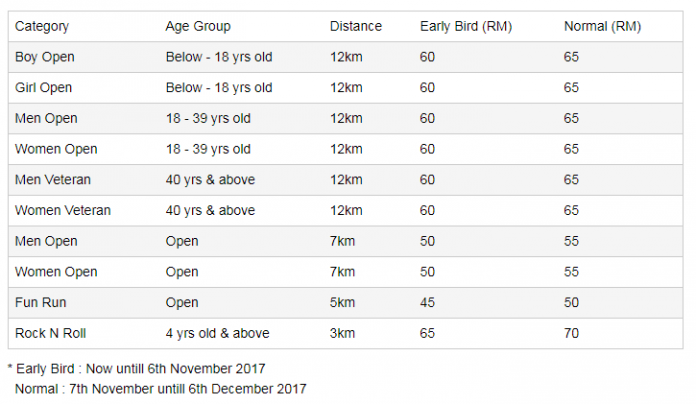Select the Age Group column header
Viewport: 696px width, 404px height.
click(198, 27)
